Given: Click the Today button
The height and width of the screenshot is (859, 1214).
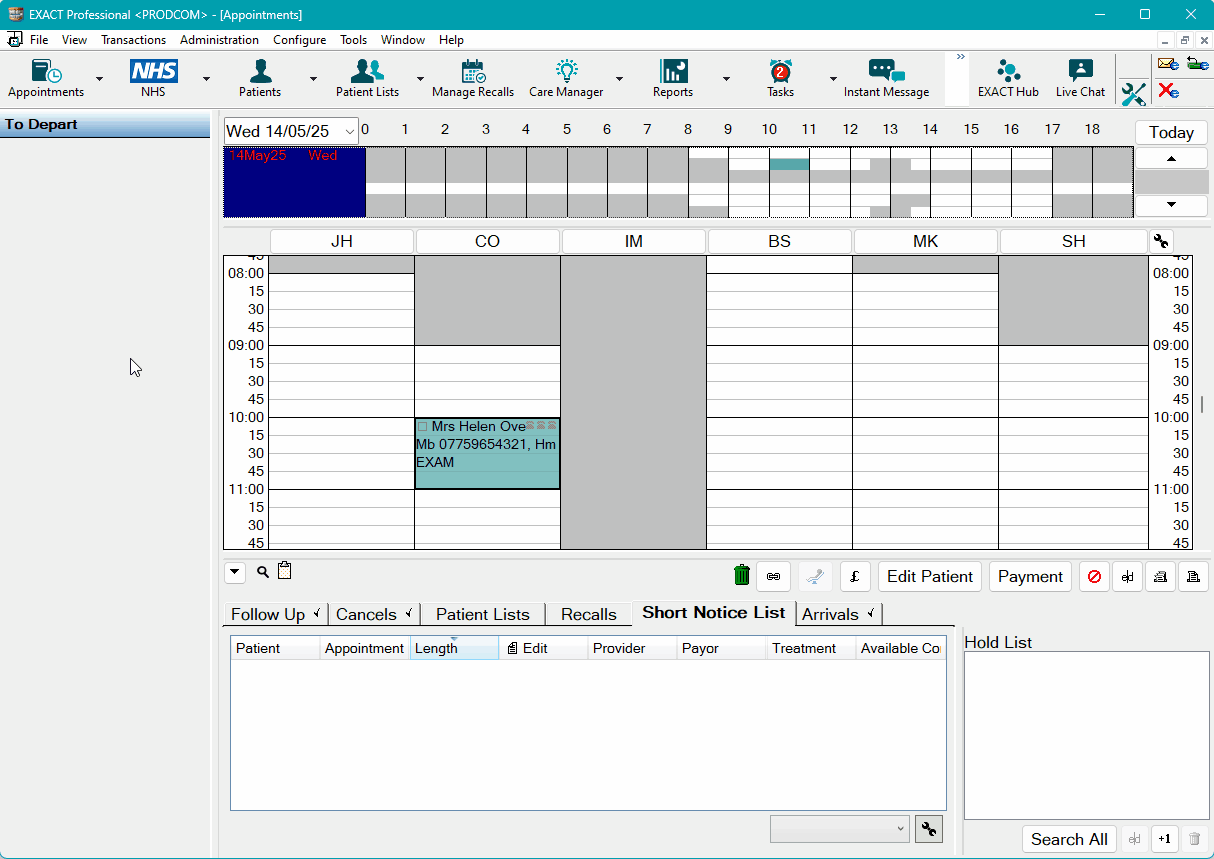Looking at the screenshot, I should click(x=1171, y=133).
